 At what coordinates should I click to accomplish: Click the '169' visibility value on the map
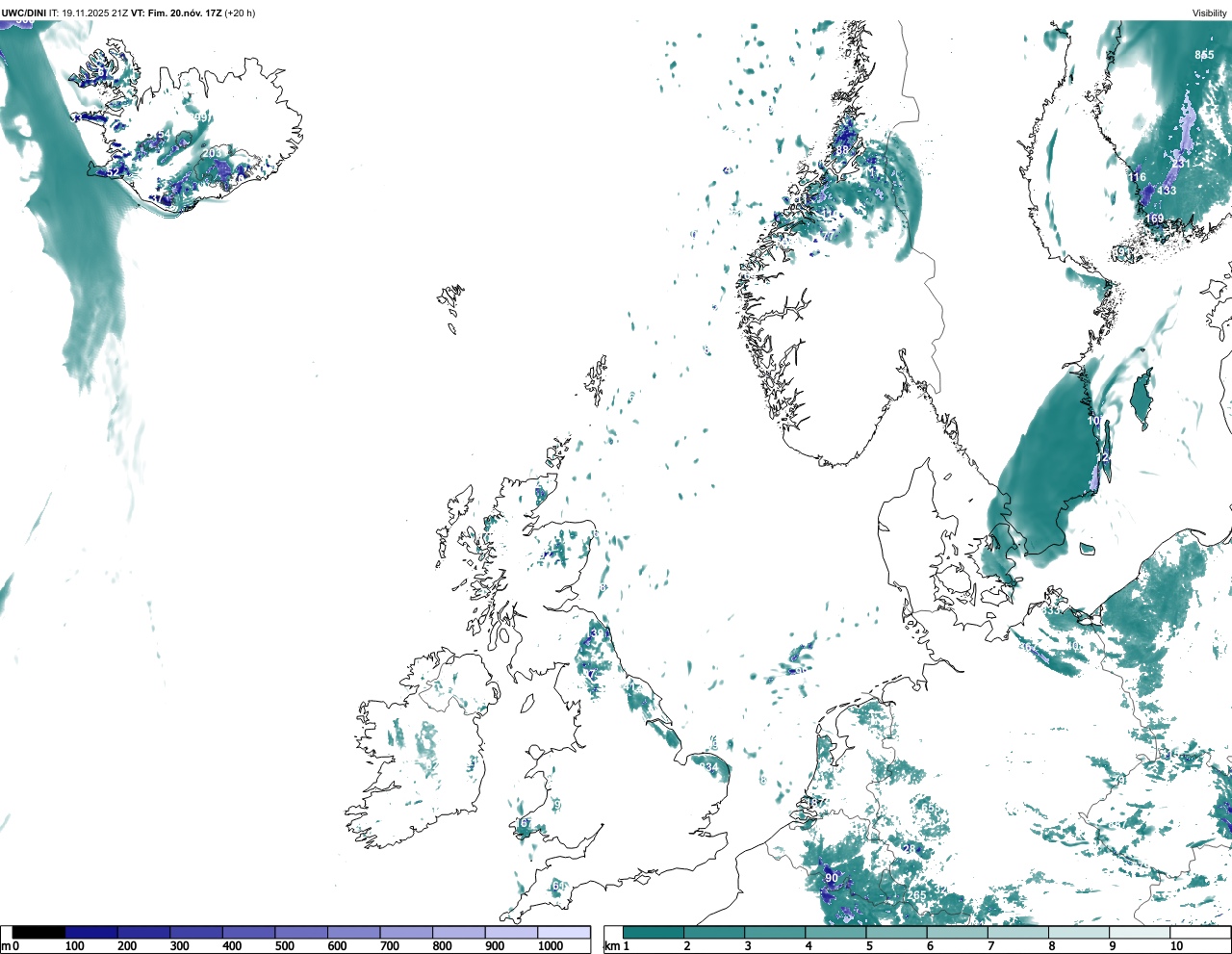1154,219
